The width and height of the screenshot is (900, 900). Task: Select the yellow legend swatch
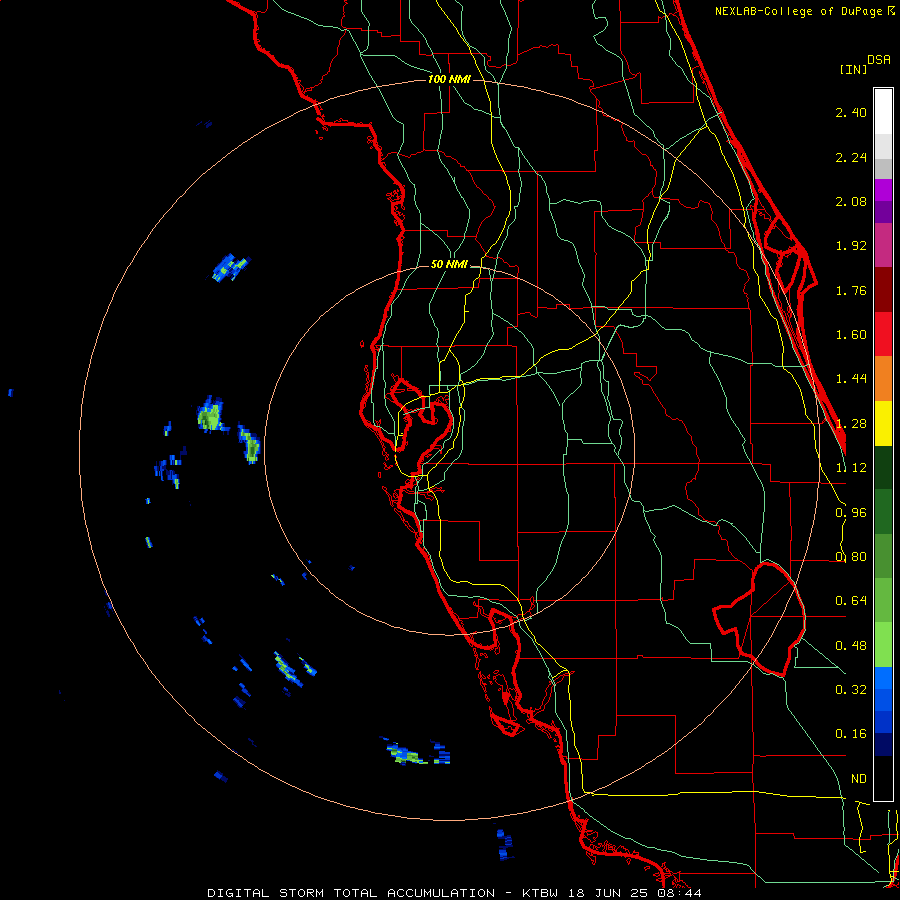tap(883, 423)
